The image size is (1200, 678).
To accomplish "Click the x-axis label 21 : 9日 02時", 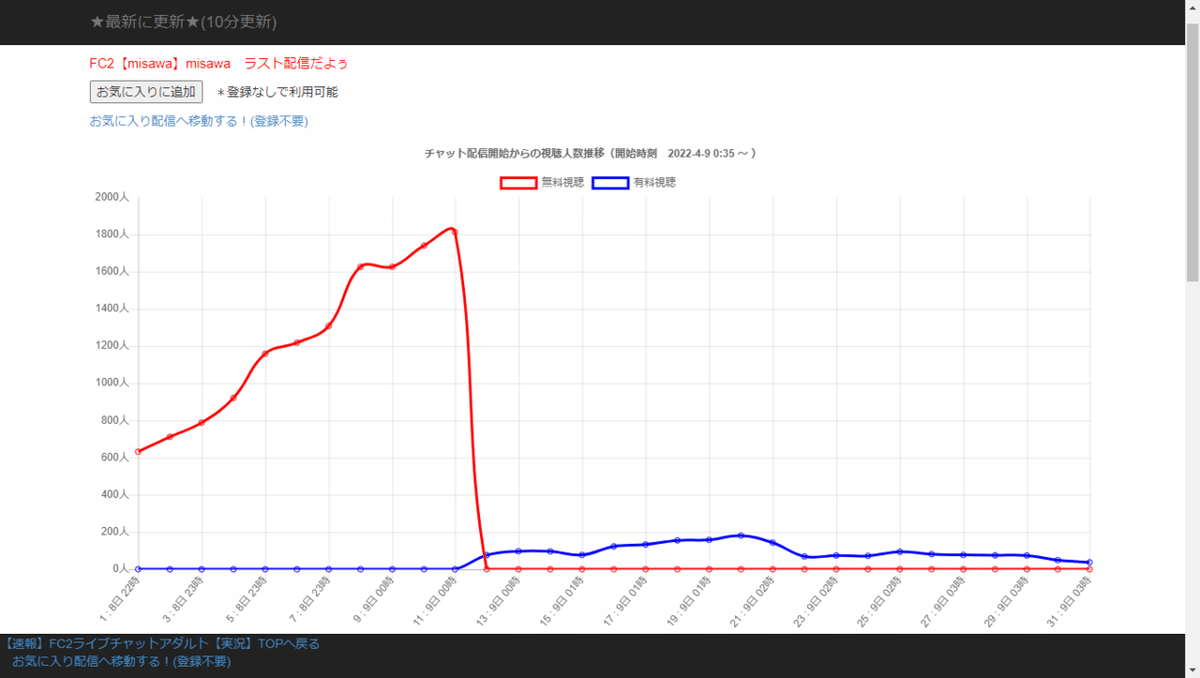I will 752,599.
